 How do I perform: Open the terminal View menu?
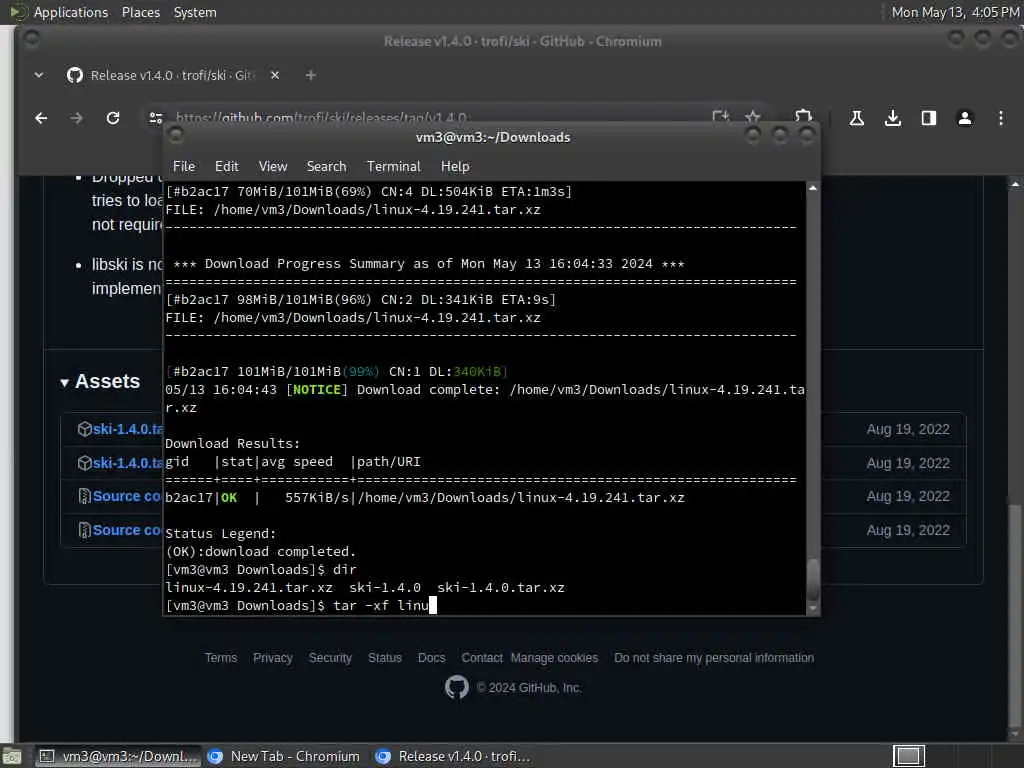click(273, 167)
